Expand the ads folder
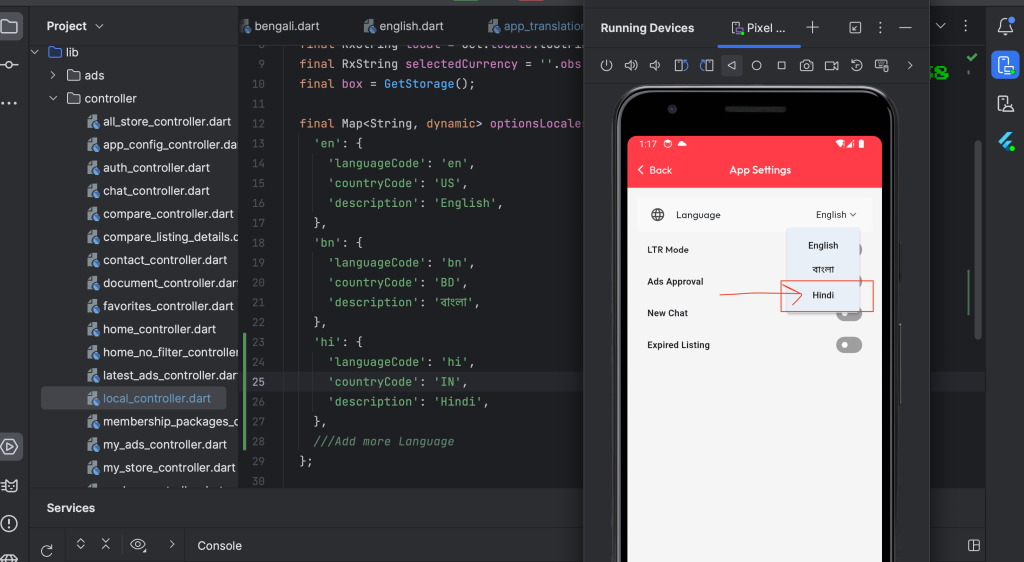Image resolution: width=1024 pixels, height=562 pixels. (x=53, y=75)
